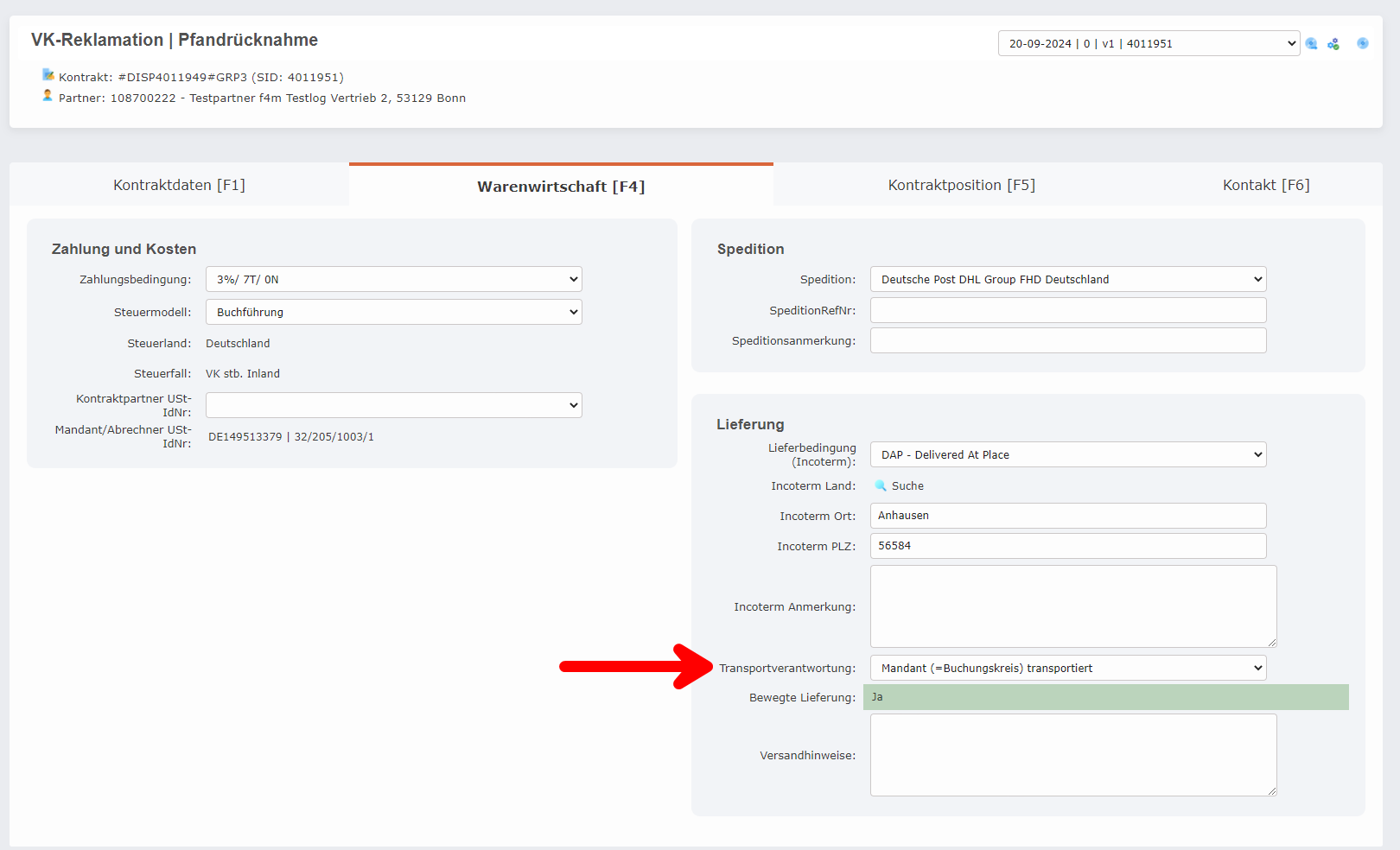The width and height of the screenshot is (1400, 850).
Task: Switch to the Kontraktposition [F5] tab
Action: click(x=961, y=185)
